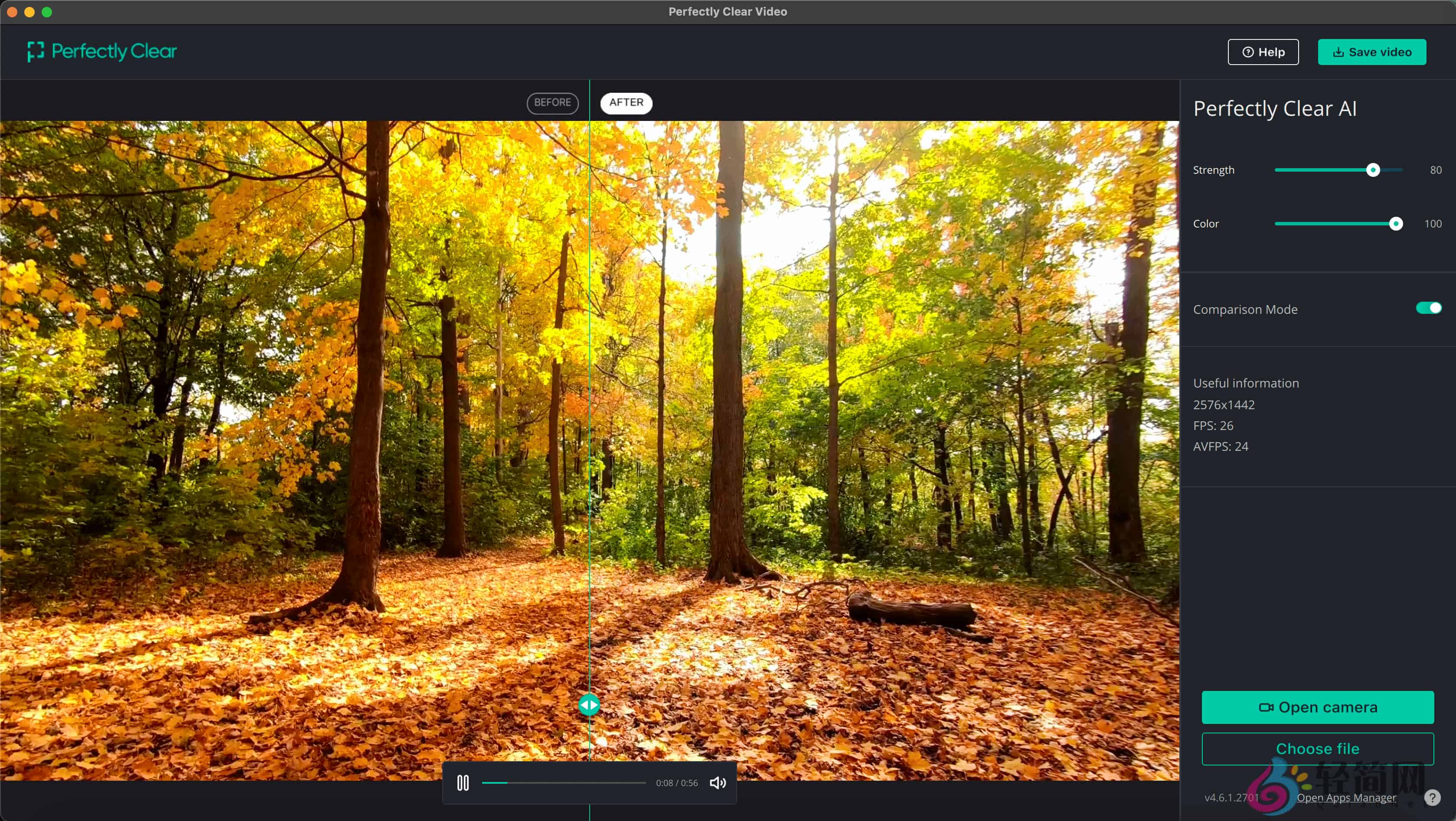Open camera as video source
This screenshot has height=821, width=1456.
[x=1317, y=707]
